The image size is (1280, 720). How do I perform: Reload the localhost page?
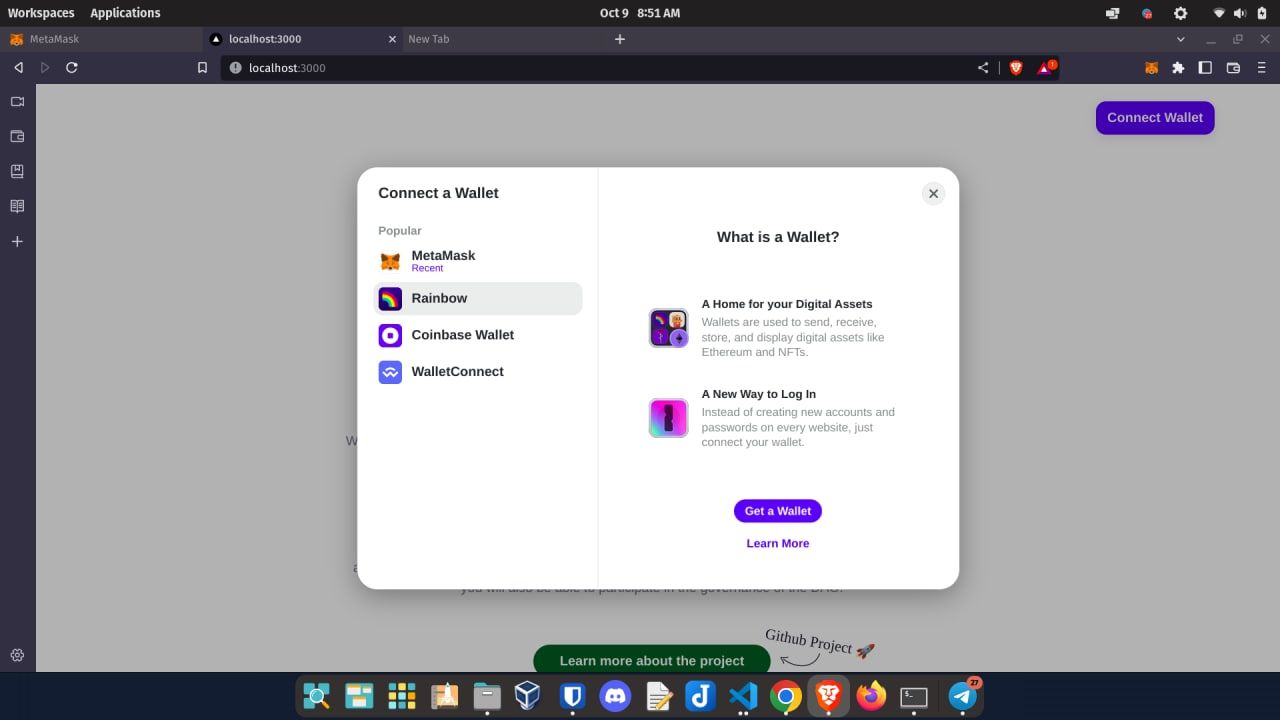[72, 67]
